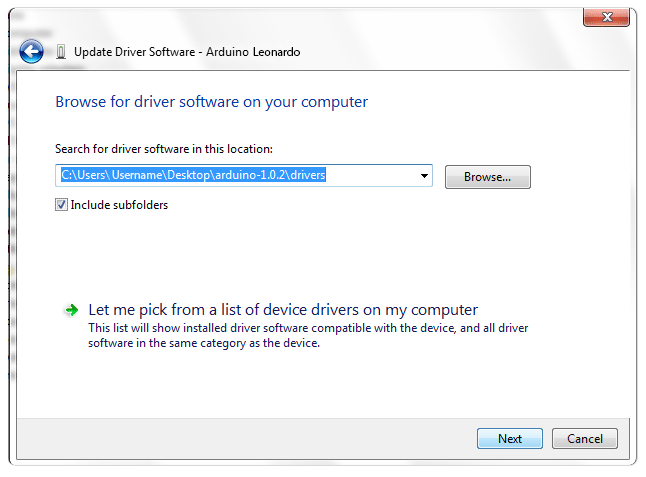This screenshot has height=477, width=646.
Task: Click the device icon in the title bar
Action: click(61, 52)
